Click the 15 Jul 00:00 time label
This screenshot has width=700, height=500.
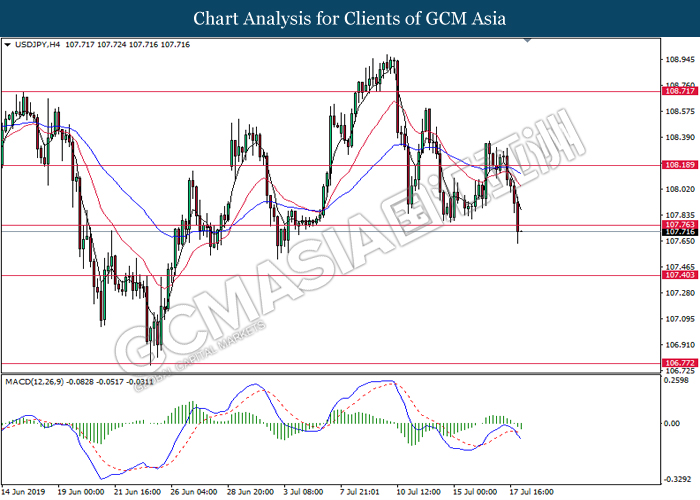coord(475,492)
